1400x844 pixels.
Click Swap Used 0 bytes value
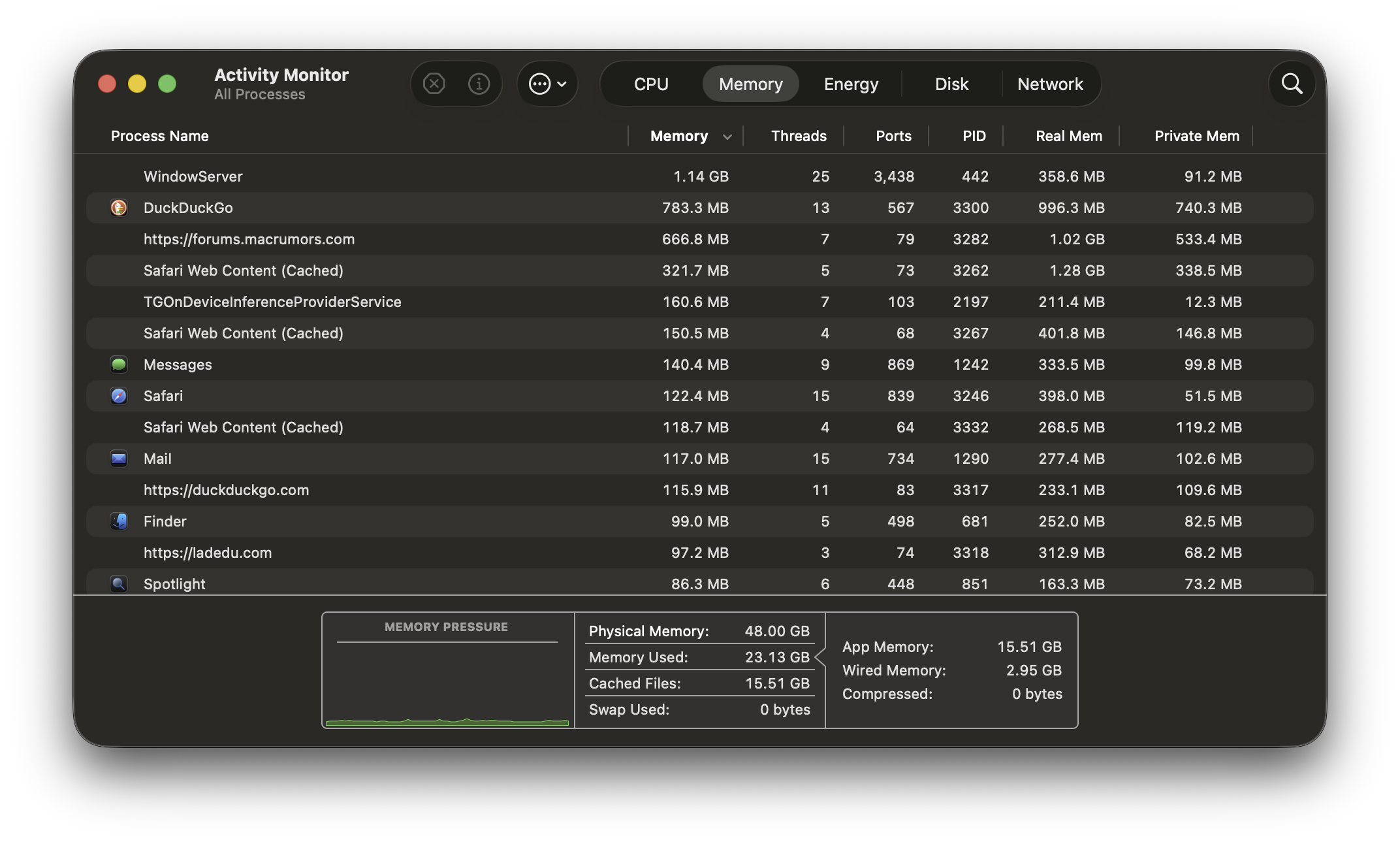(x=785, y=709)
